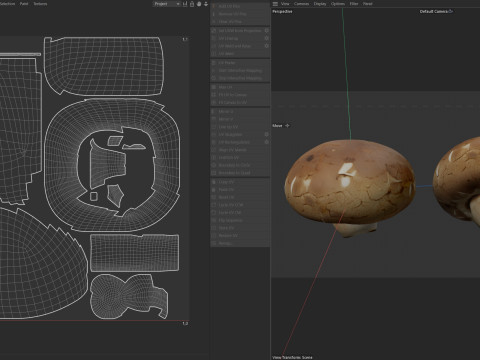
Task: Open the Textures menu in UV editor
Action: (40, 4)
